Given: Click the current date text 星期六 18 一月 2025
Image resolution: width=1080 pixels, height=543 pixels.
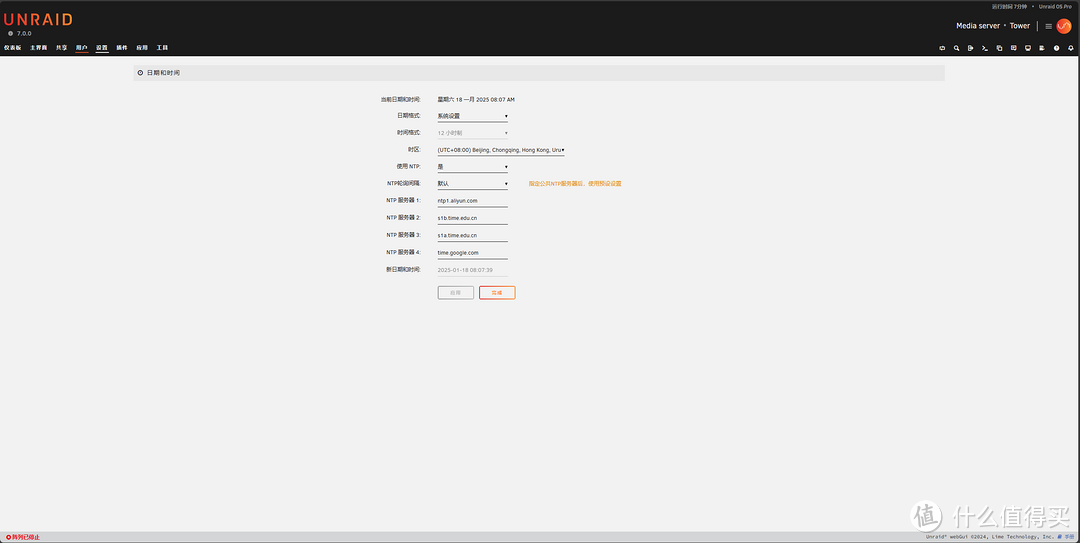Looking at the screenshot, I should 476,99.
